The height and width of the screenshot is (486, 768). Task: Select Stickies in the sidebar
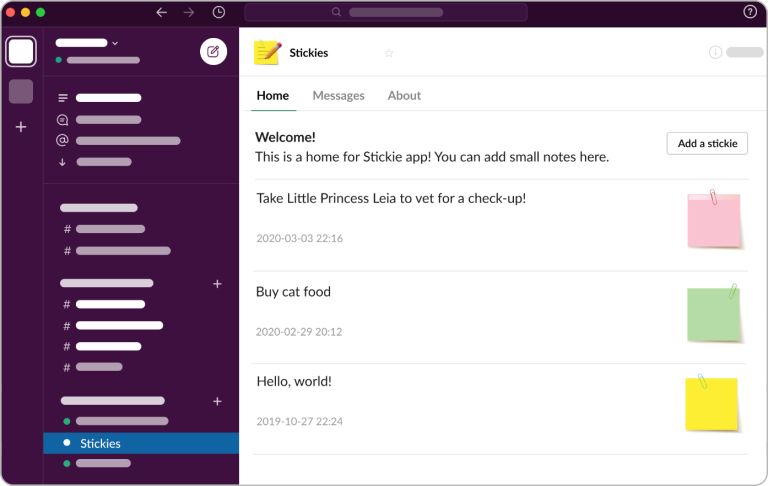pos(100,443)
